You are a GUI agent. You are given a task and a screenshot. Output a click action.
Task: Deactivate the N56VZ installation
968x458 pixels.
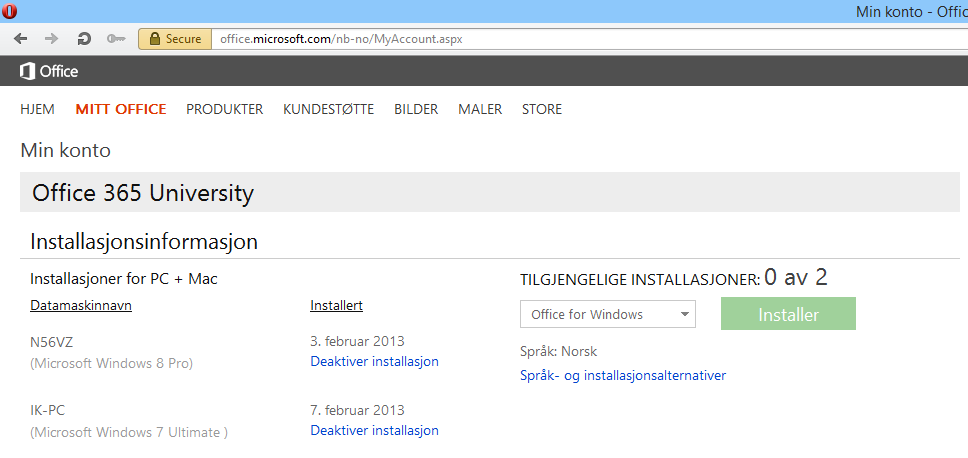374,361
